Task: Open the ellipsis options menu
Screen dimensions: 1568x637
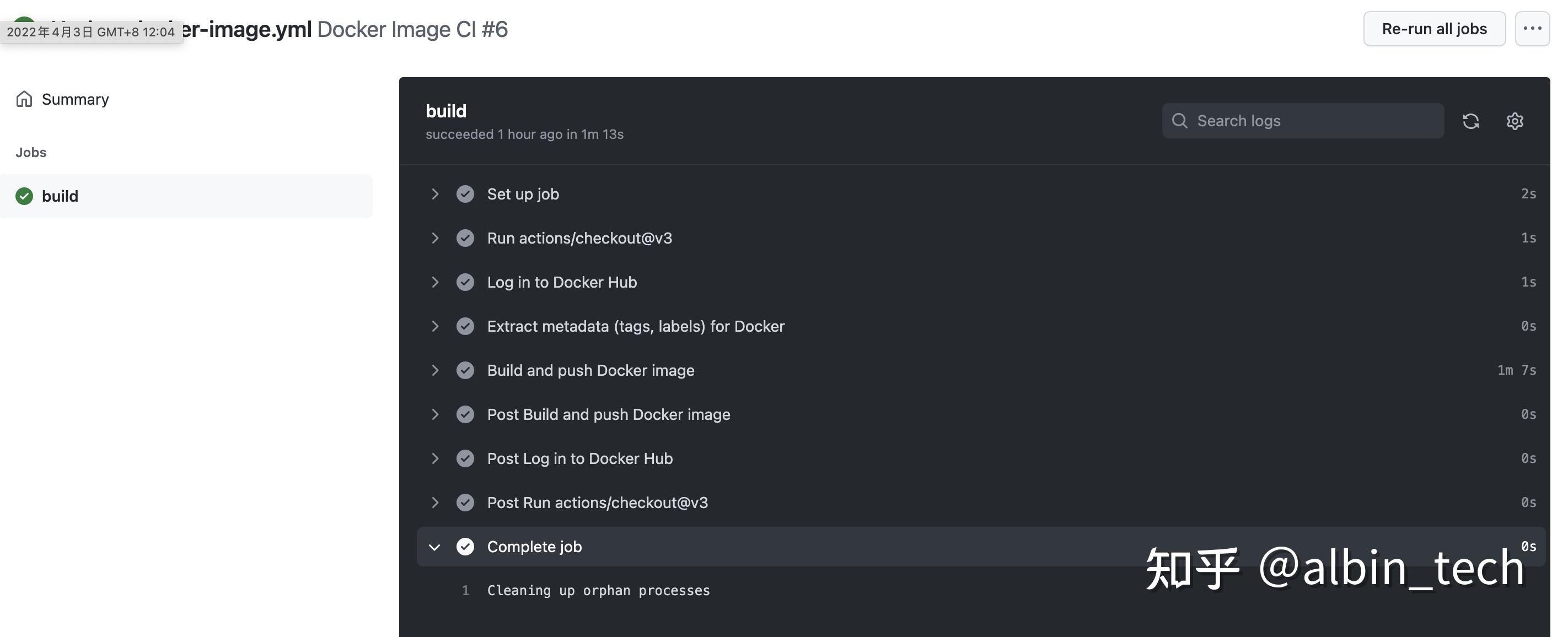Action: pos(1533,28)
